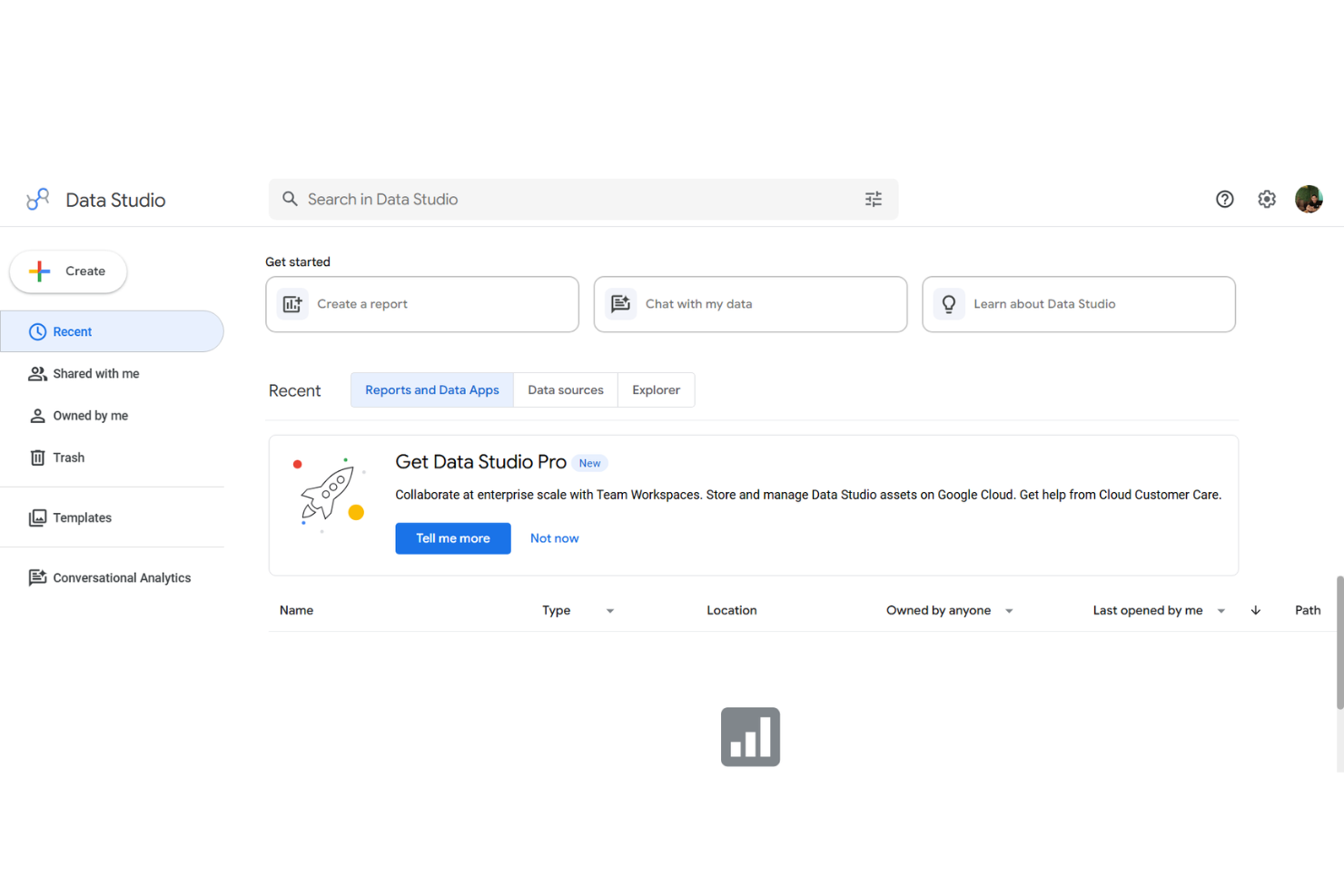The width and height of the screenshot is (1344, 896).
Task: Switch to Explorer tab
Action: pyautogui.click(x=656, y=389)
